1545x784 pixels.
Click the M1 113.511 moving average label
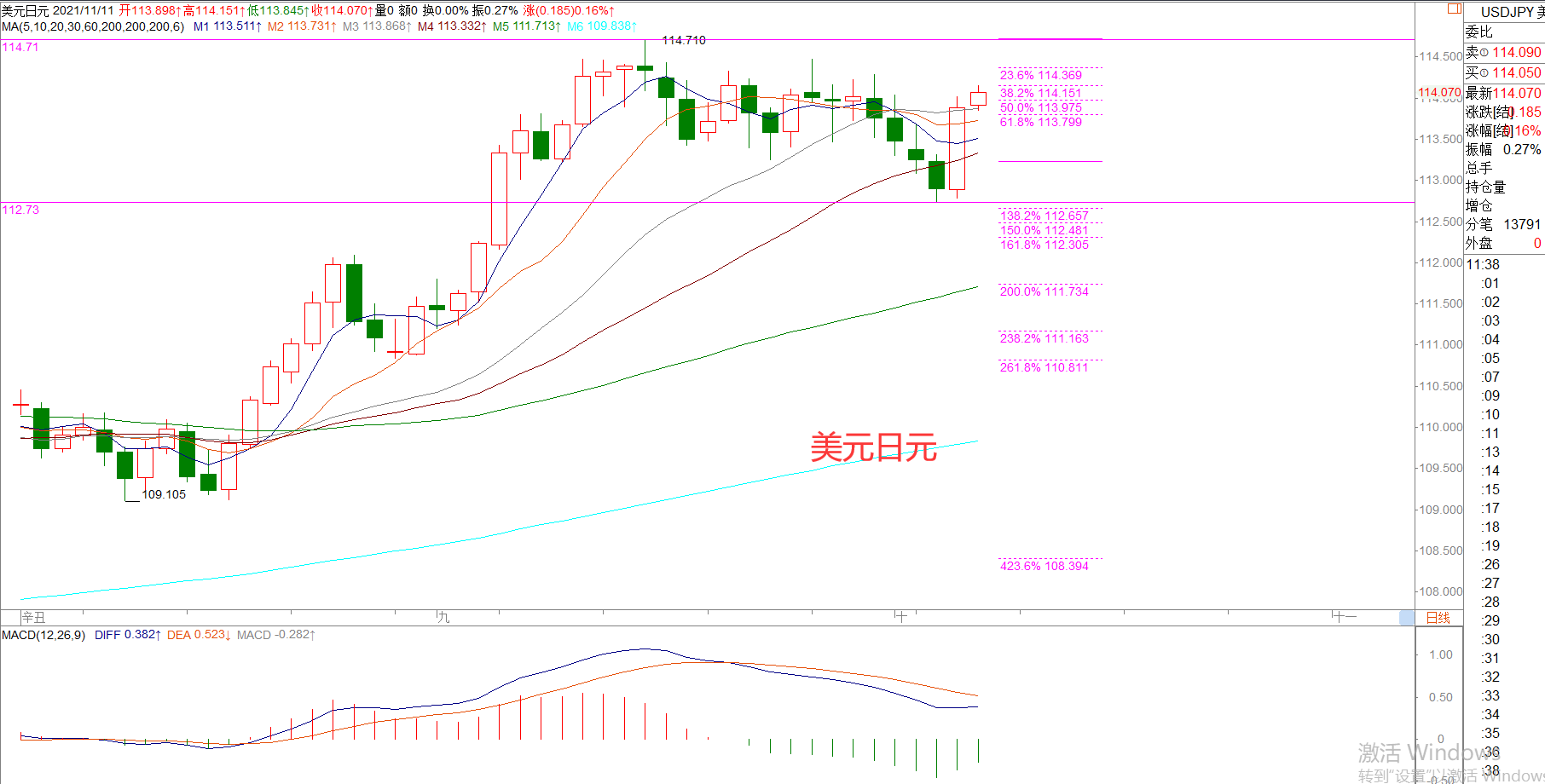pyautogui.click(x=227, y=26)
